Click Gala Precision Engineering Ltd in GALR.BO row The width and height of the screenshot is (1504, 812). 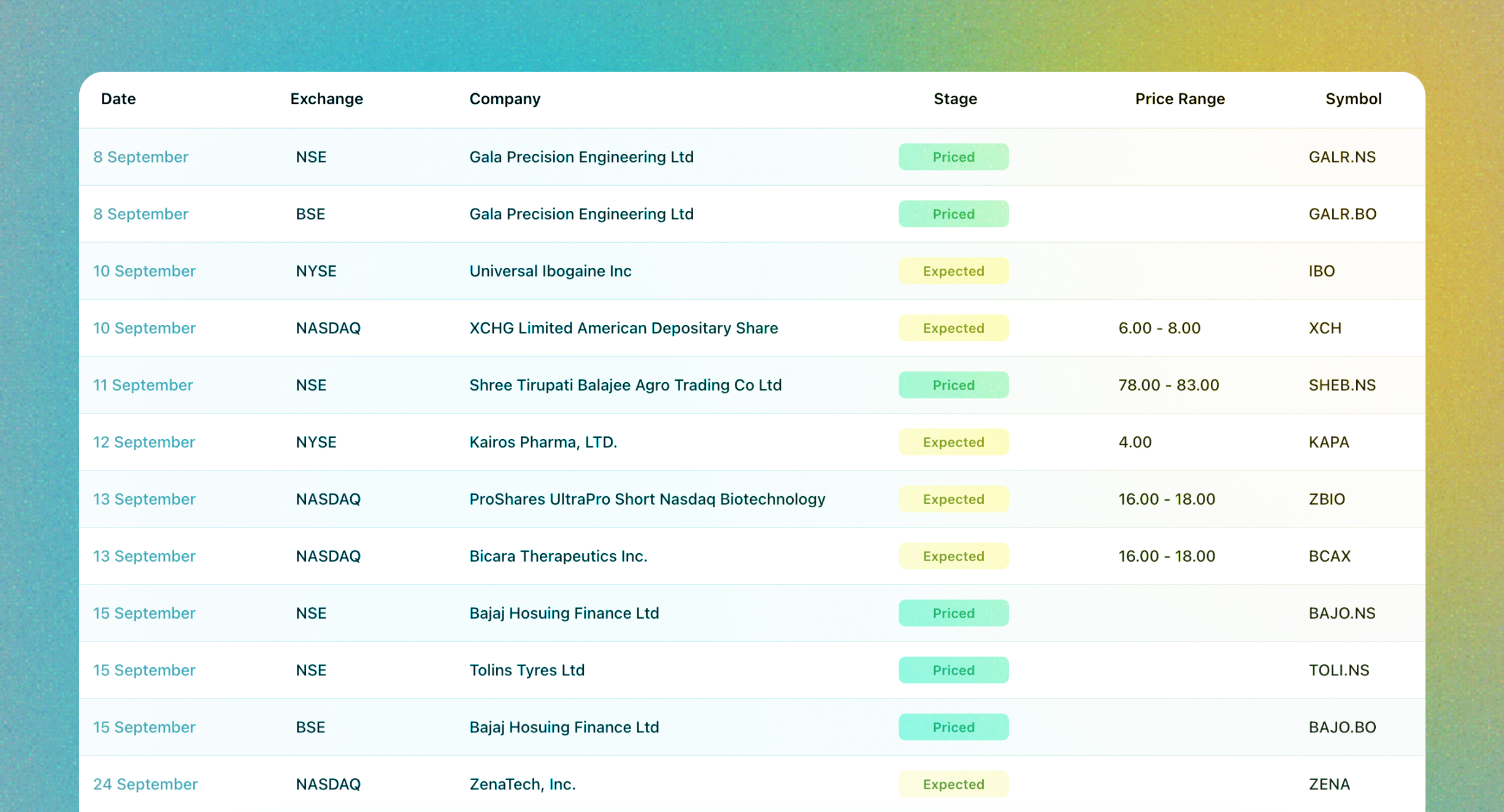point(581,214)
